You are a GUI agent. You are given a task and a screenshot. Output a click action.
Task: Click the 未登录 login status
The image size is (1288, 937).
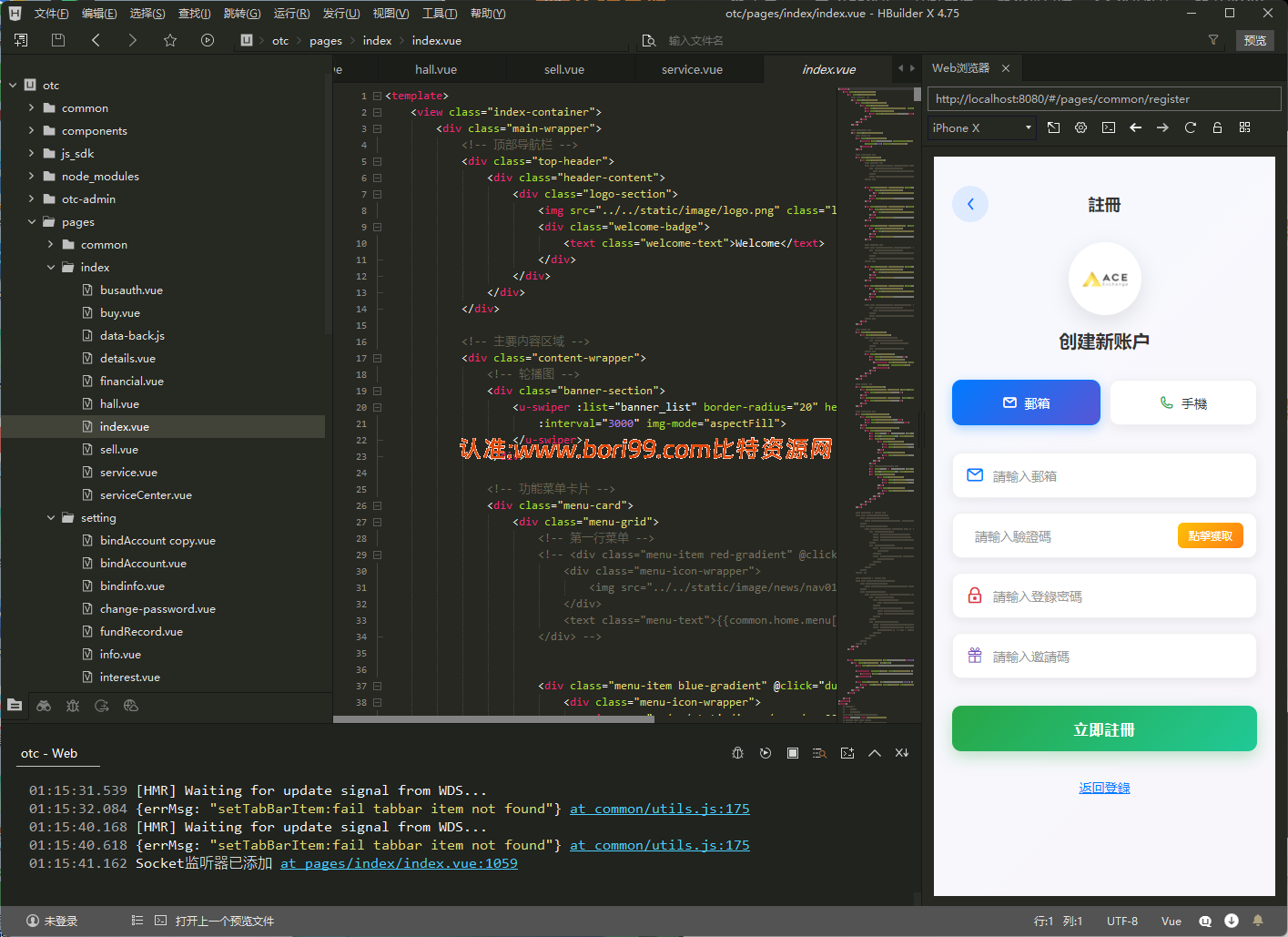pos(52,922)
